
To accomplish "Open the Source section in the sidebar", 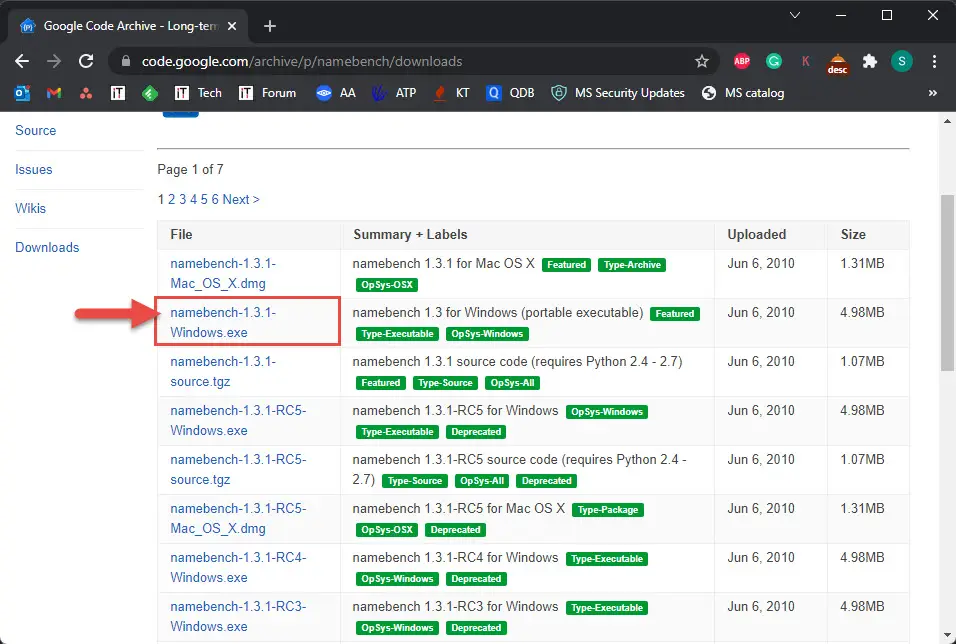I will tap(35, 131).
